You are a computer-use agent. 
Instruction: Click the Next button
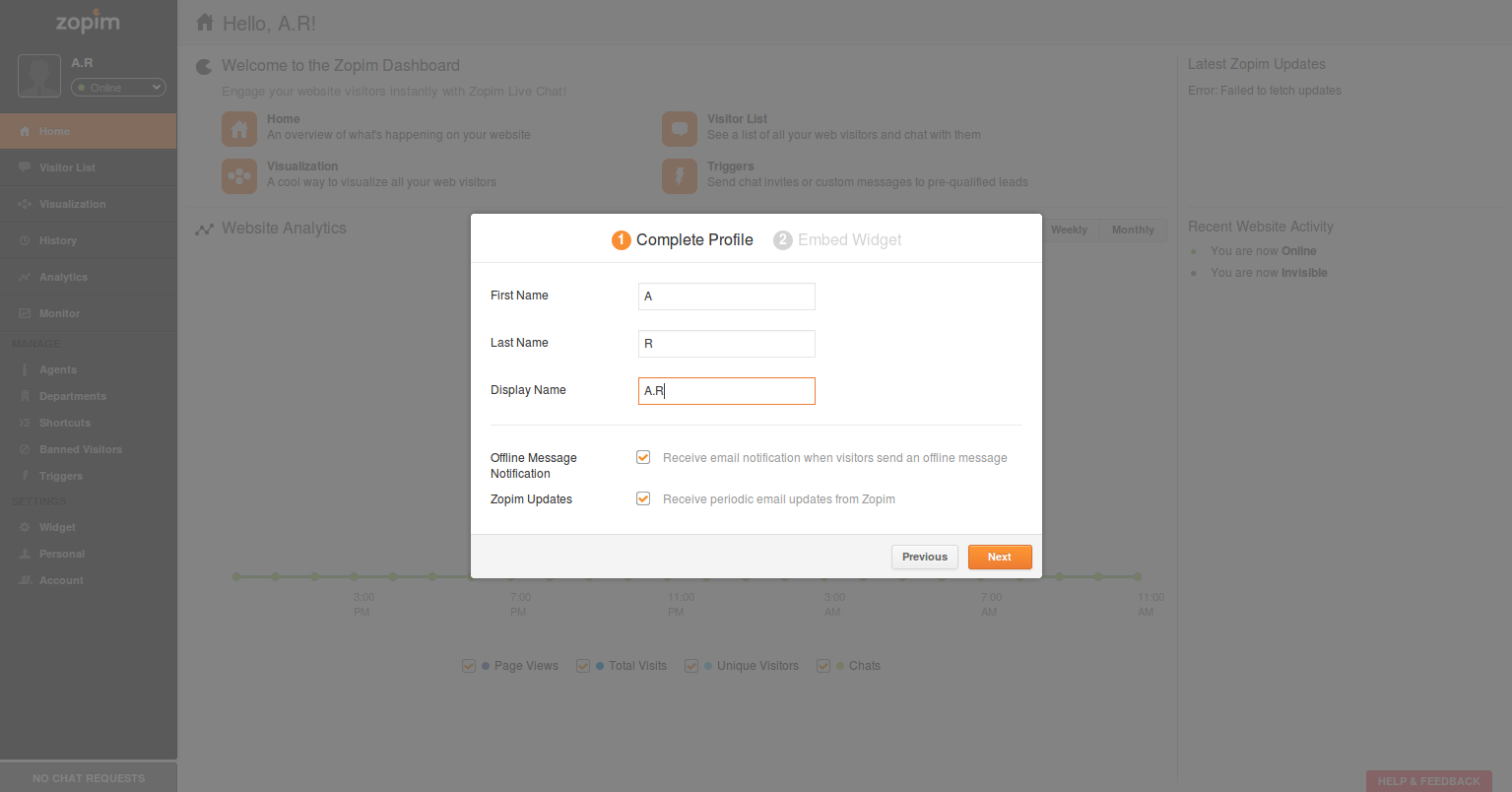pos(1000,557)
